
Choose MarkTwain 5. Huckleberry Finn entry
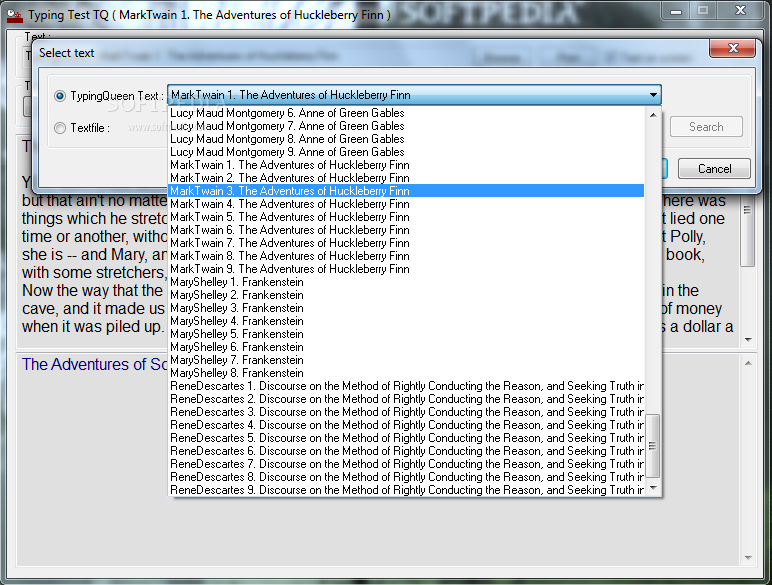pos(406,217)
